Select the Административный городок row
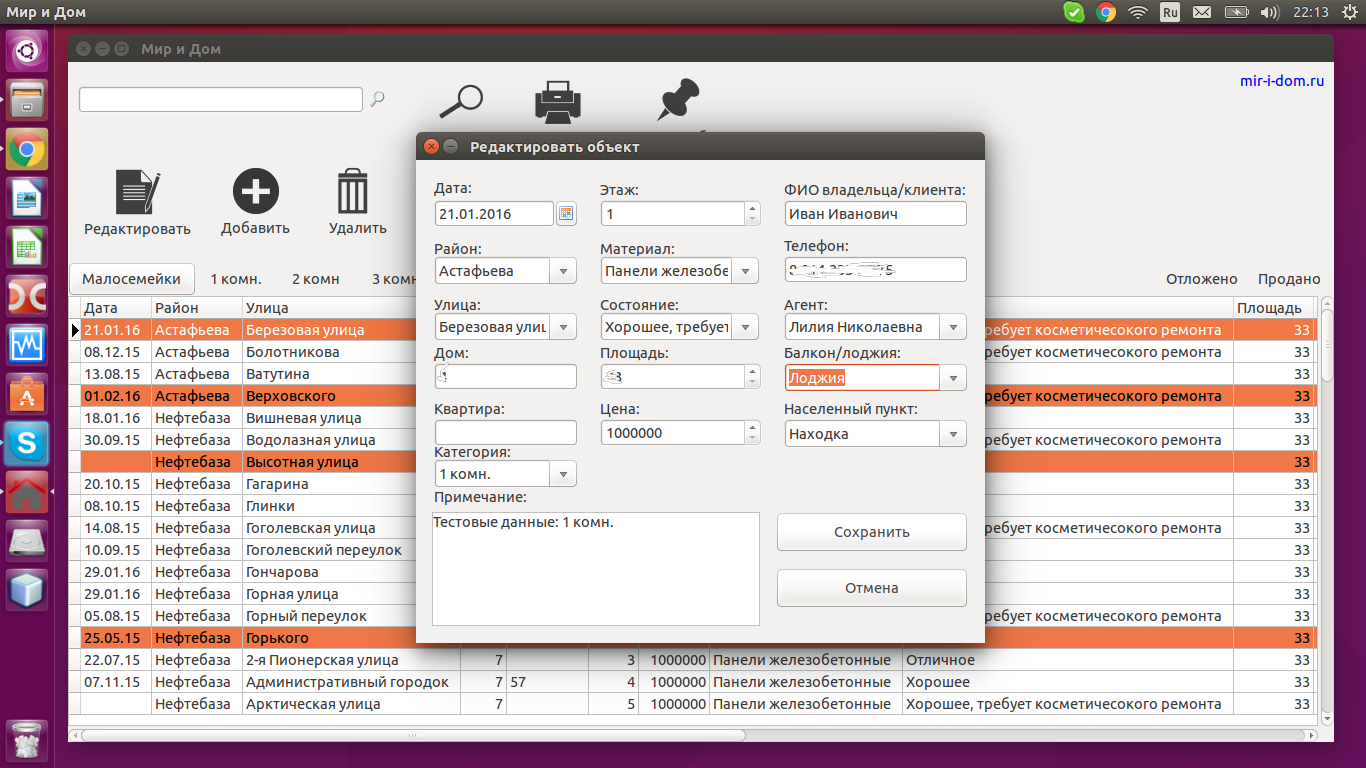 695,682
